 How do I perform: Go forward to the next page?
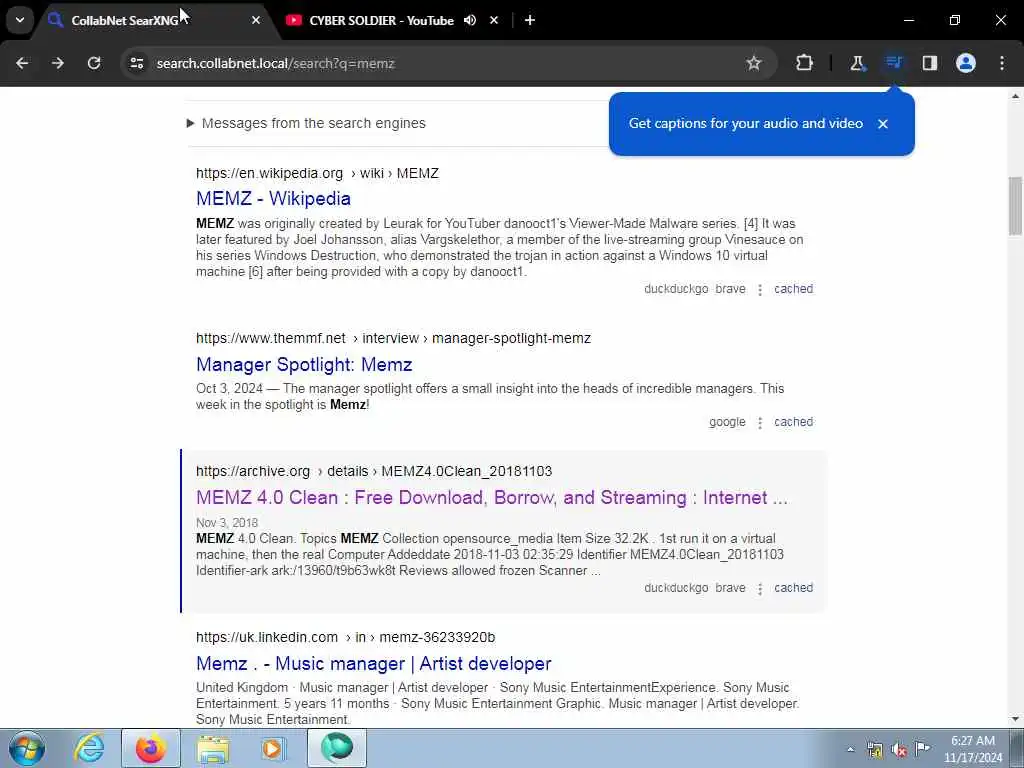tap(58, 63)
